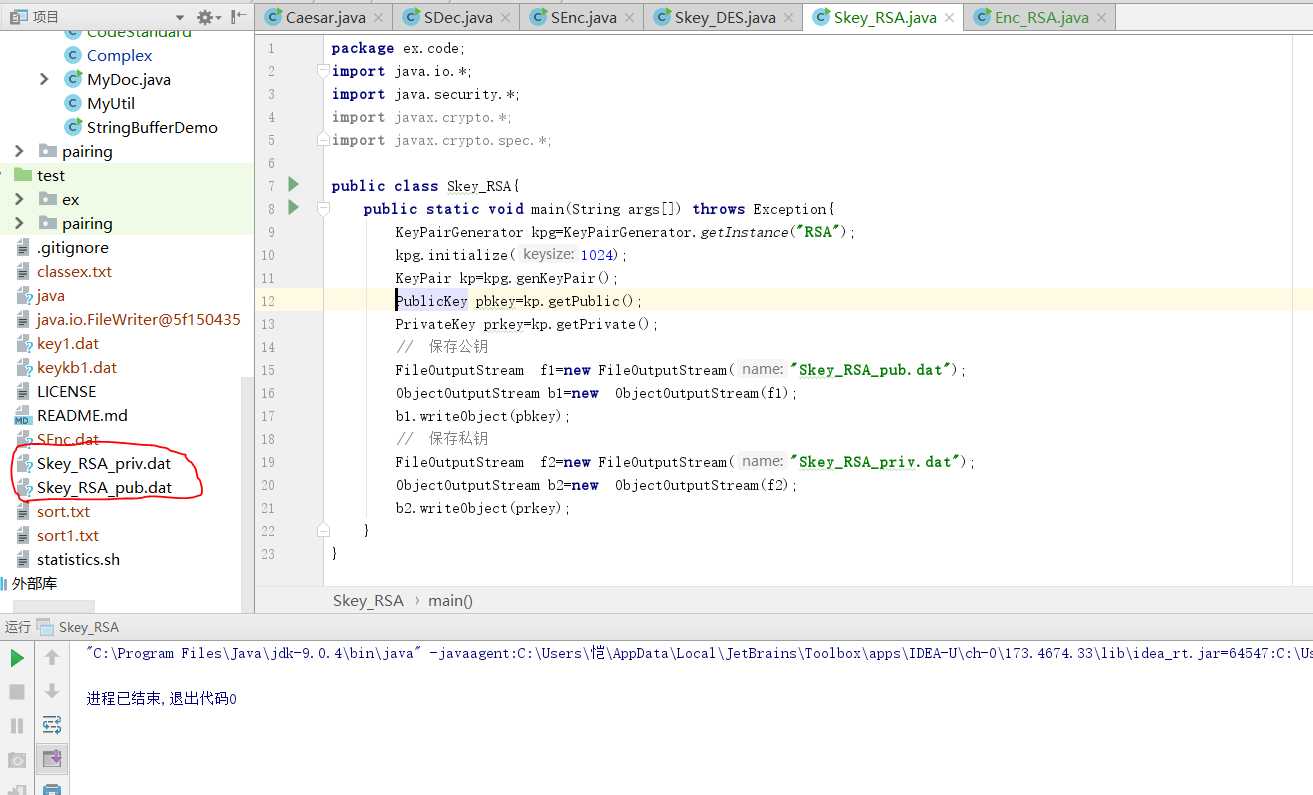This screenshot has height=795, width=1313.
Task: Select sort1.txt file
Action: click(67, 535)
